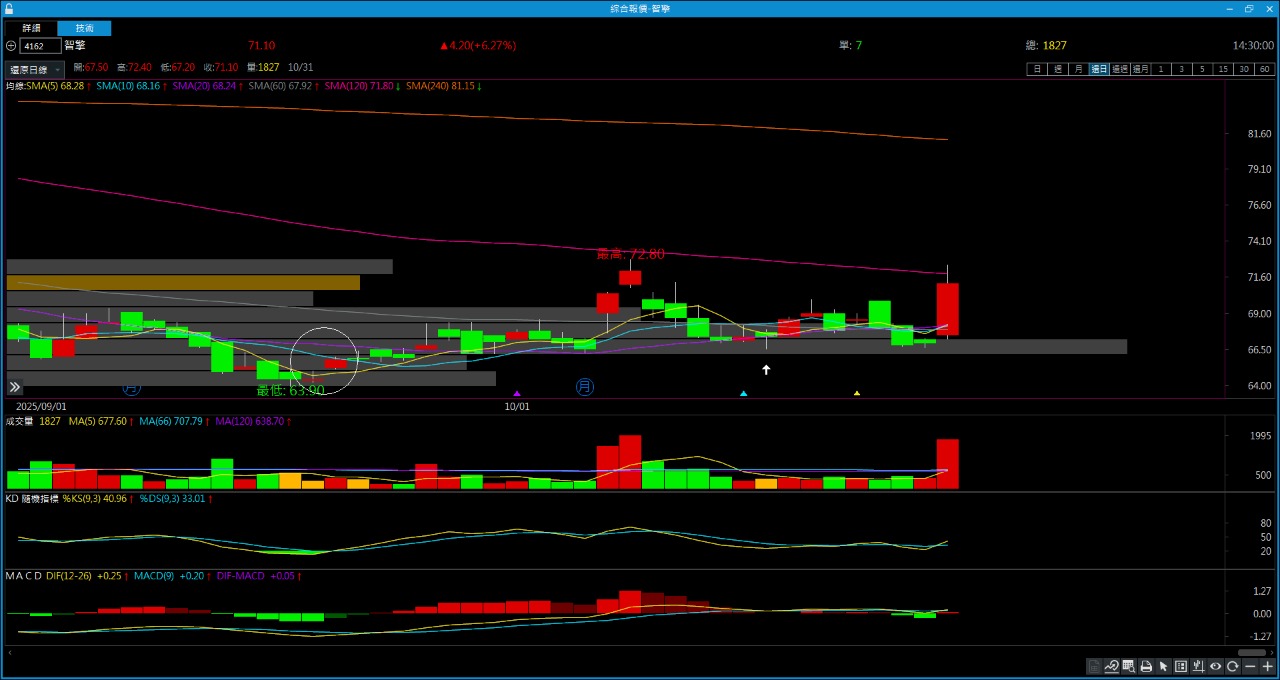Switch to the 詳細 tab
Viewport: 1280px width, 680px height.
pyautogui.click(x=31, y=28)
